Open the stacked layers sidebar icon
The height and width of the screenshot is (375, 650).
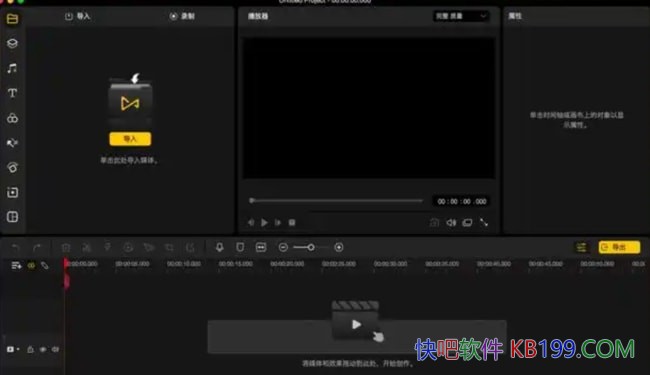[x=12, y=43]
